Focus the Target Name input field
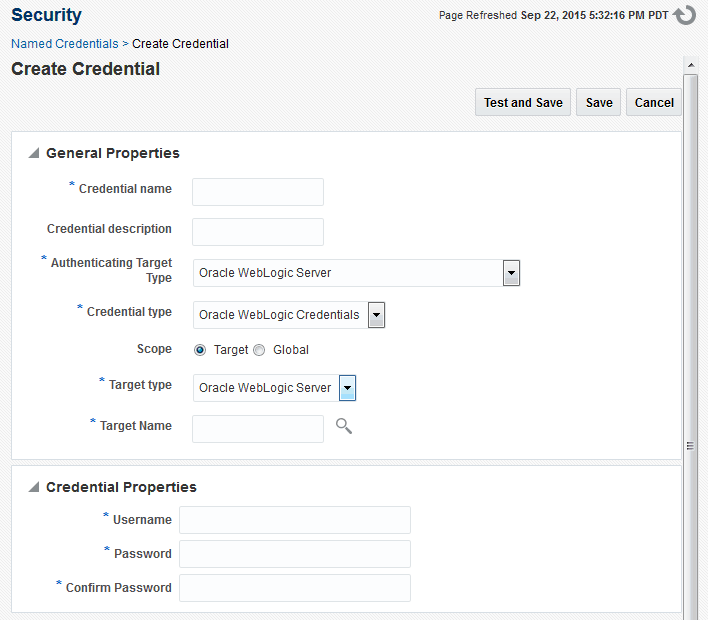The width and height of the screenshot is (708, 620). [258, 429]
